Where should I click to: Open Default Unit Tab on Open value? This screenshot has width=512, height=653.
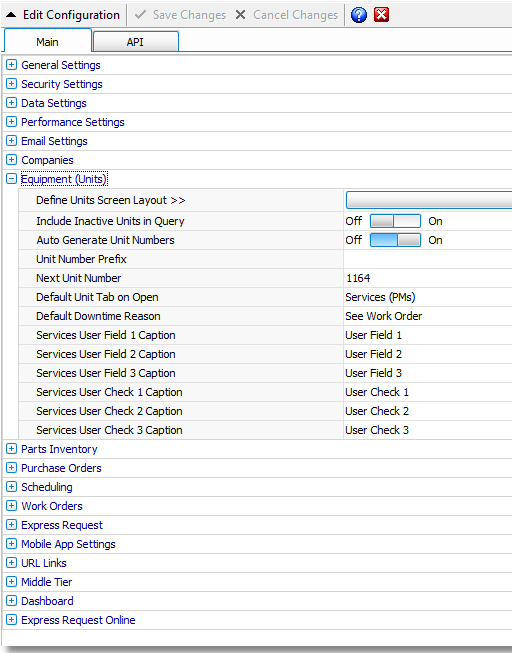(x=380, y=297)
